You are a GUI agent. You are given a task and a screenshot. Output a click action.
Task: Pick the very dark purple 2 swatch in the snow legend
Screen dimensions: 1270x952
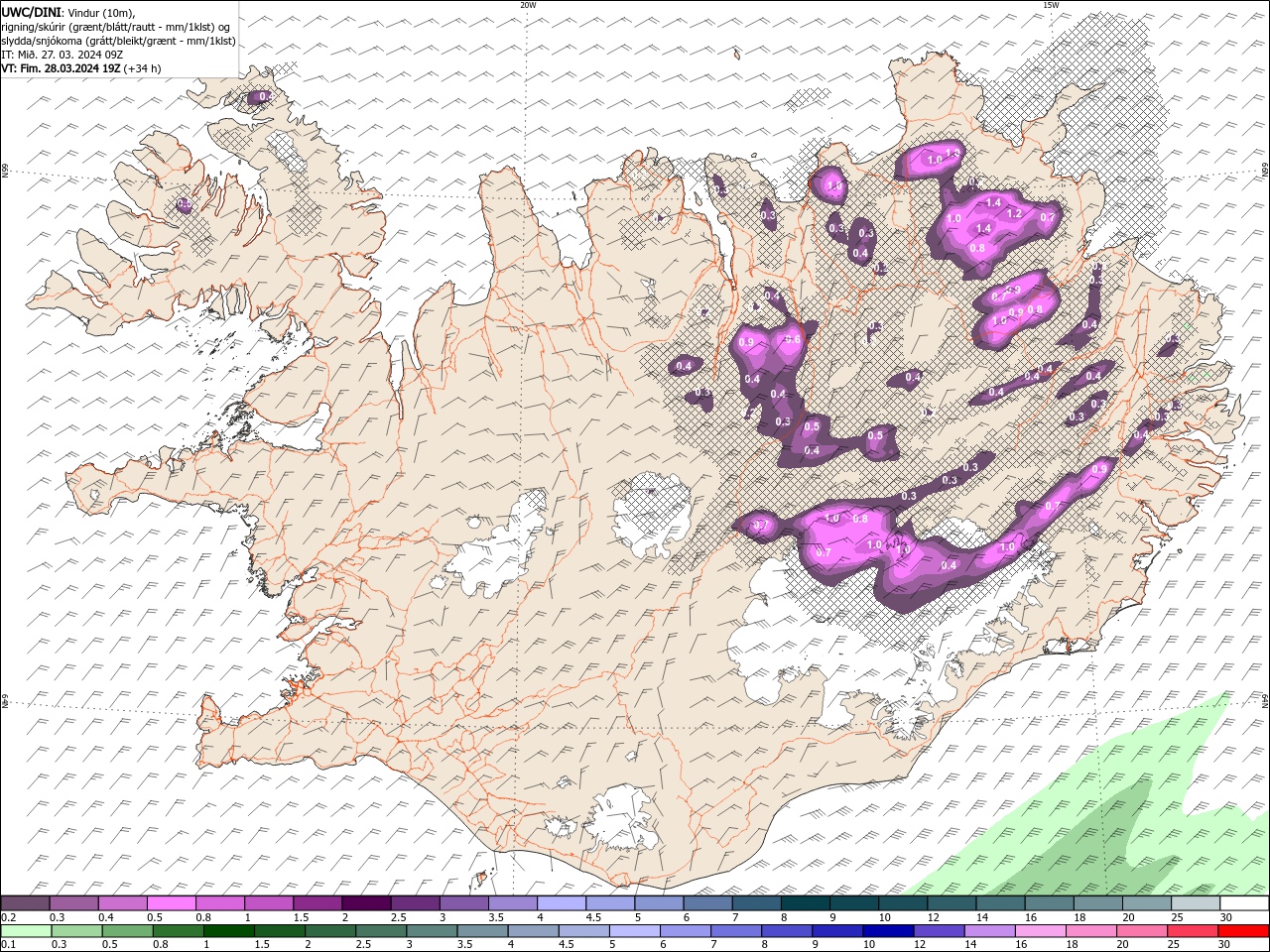click(365, 903)
